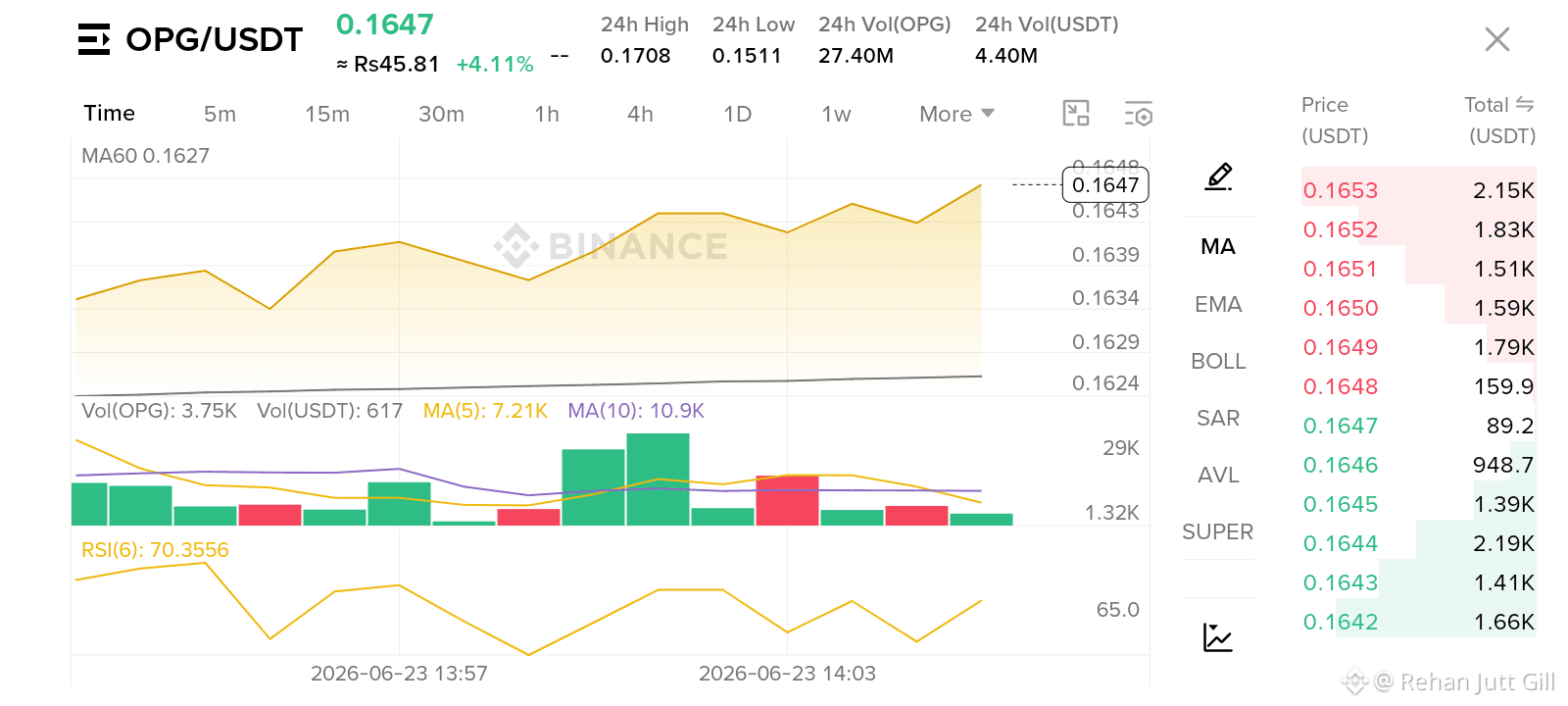Click the bid price 0.1644
This screenshot has width=1568, height=706.
pyautogui.click(x=1341, y=543)
